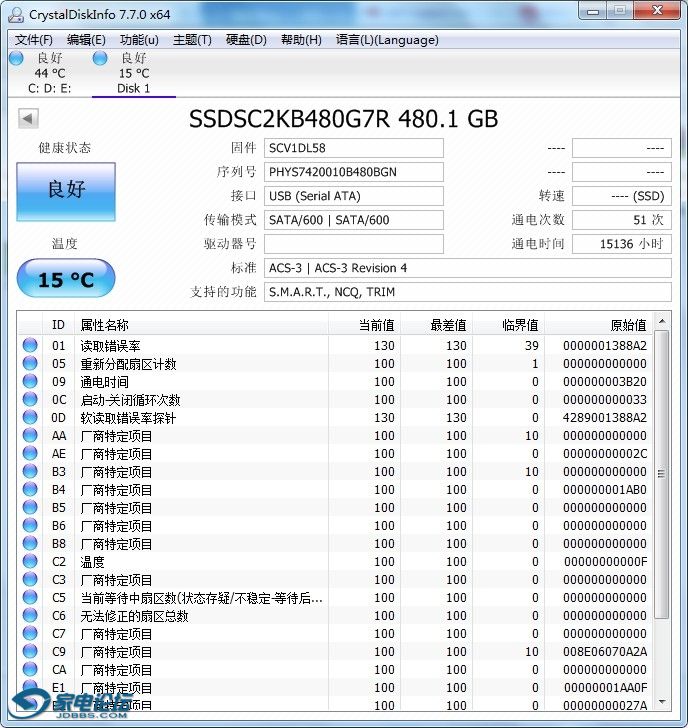
Task: Click the firmware field SCV1DL58
Action: tap(354, 148)
